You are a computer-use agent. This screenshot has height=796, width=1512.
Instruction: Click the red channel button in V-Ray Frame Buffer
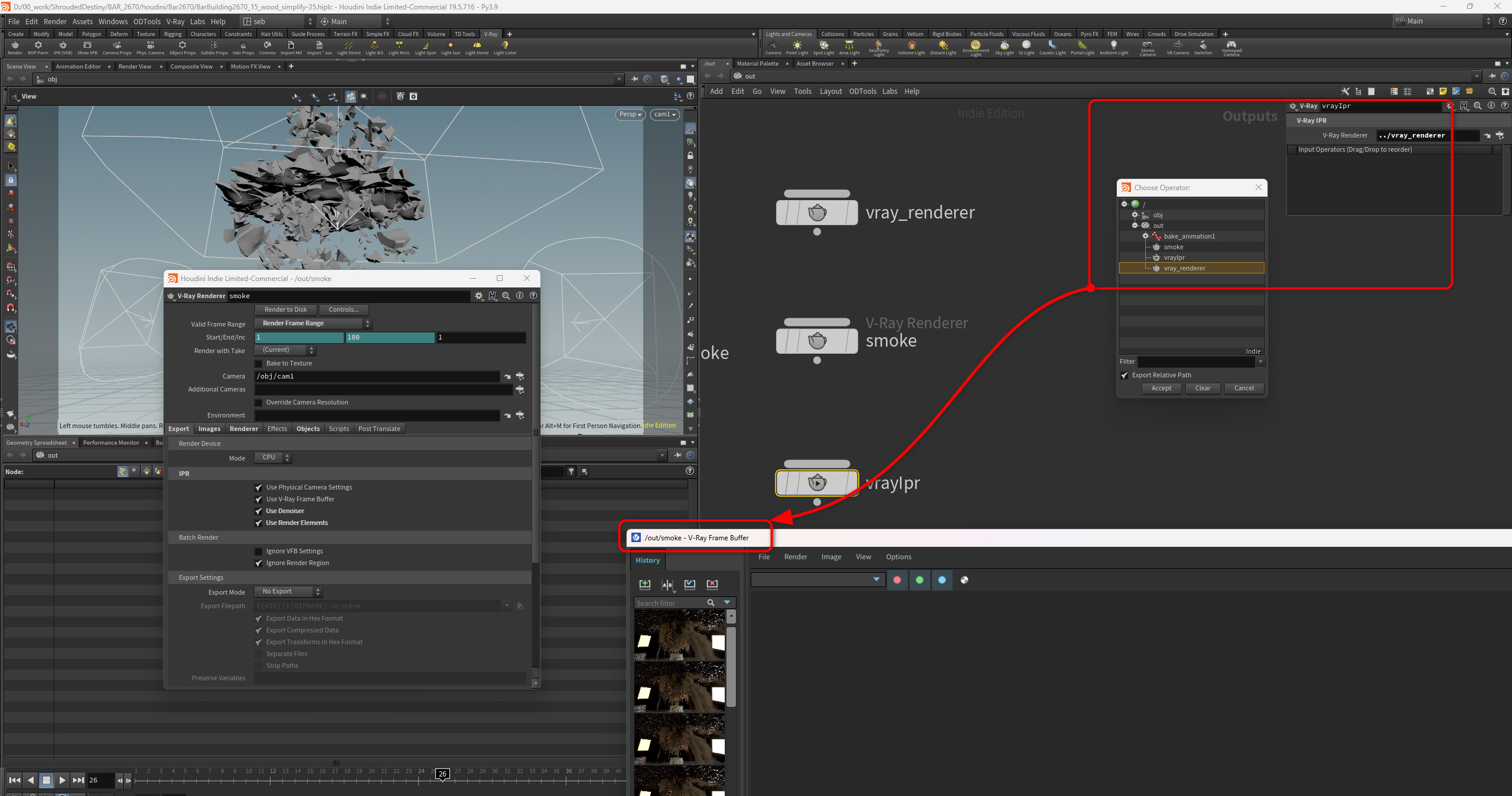pos(897,580)
